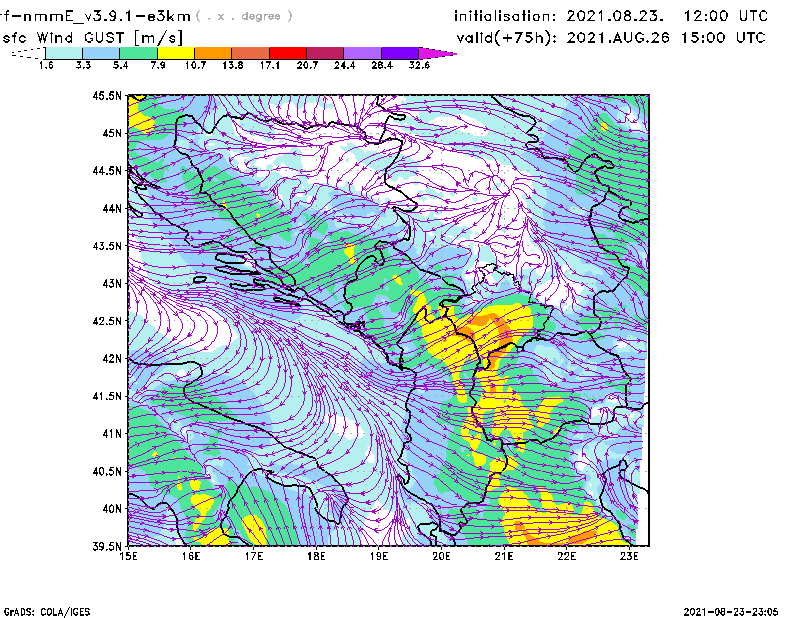The height and width of the screenshot is (618, 800).
Task: Click the '18E' longitude label
Action: click(x=316, y=556)
